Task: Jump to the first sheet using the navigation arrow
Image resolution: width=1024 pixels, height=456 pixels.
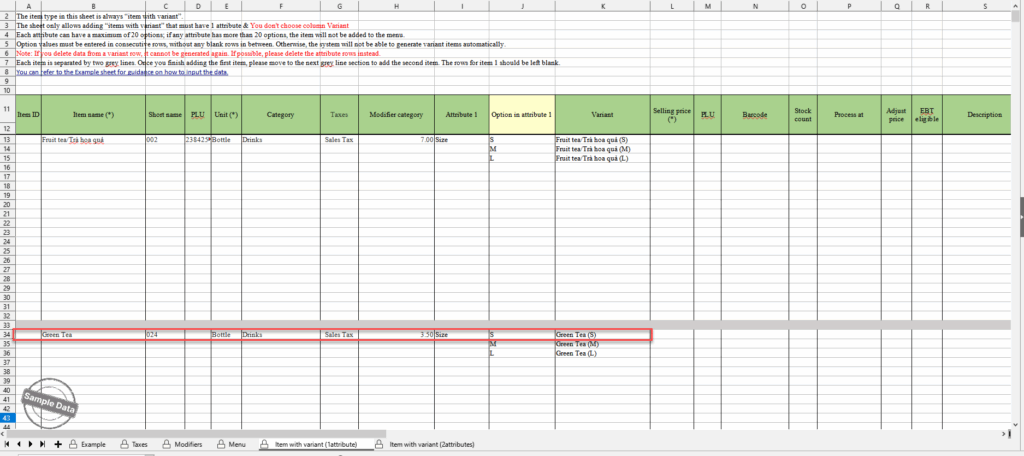Action: [x=7, y=442]
